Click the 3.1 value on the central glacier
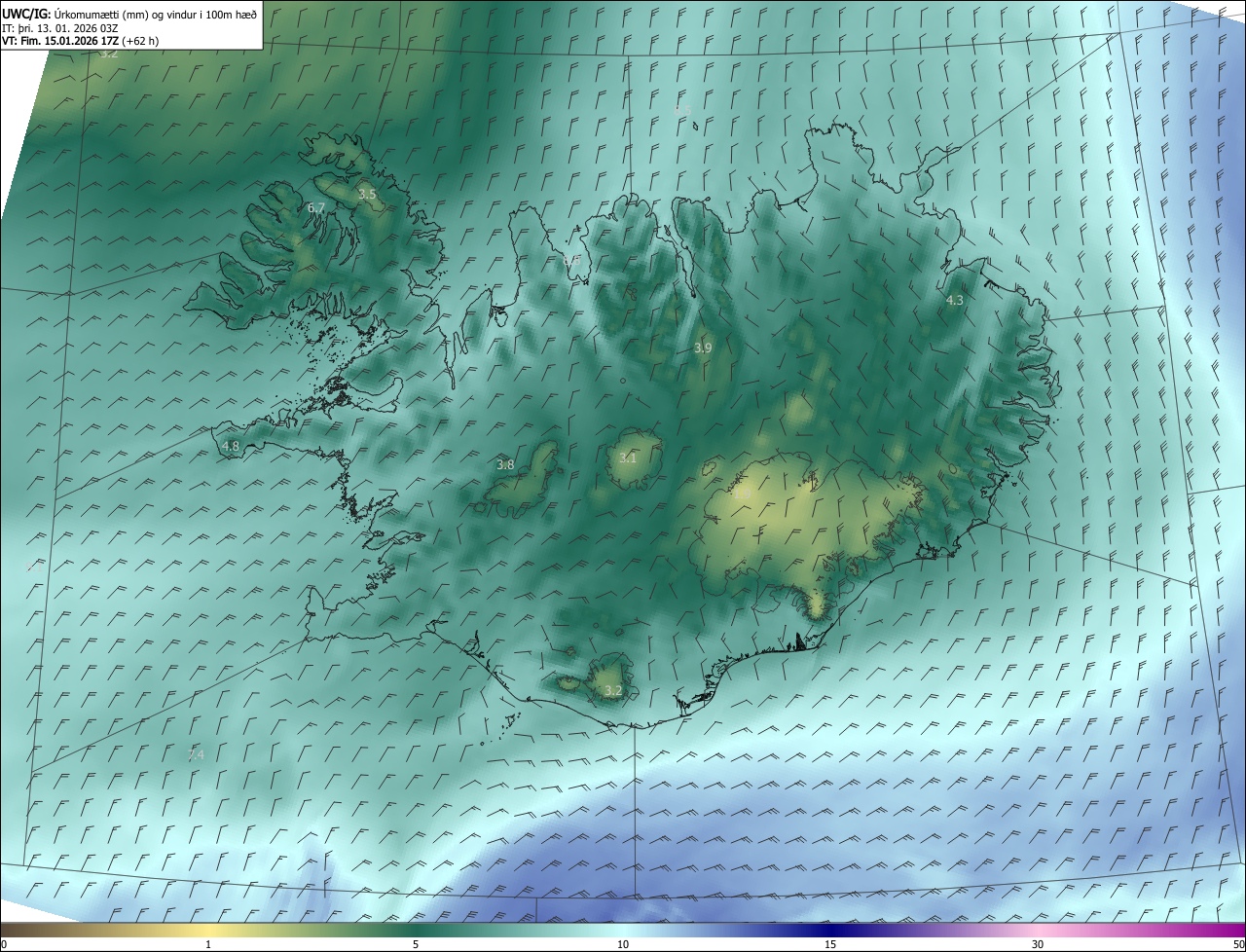 point(628,458)
